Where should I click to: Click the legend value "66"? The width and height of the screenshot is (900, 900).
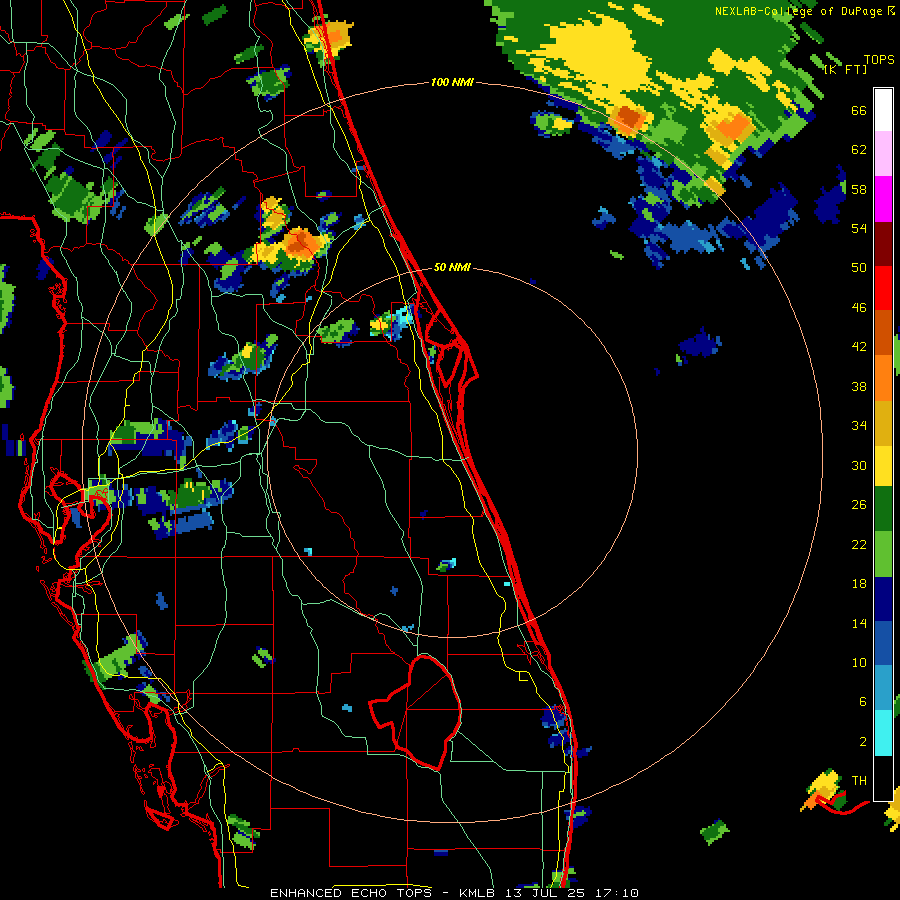tap(859, 111)
